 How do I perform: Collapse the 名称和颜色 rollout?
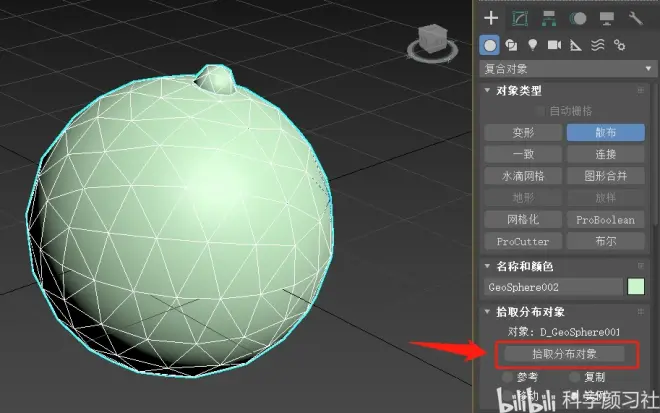pos(487,266)
